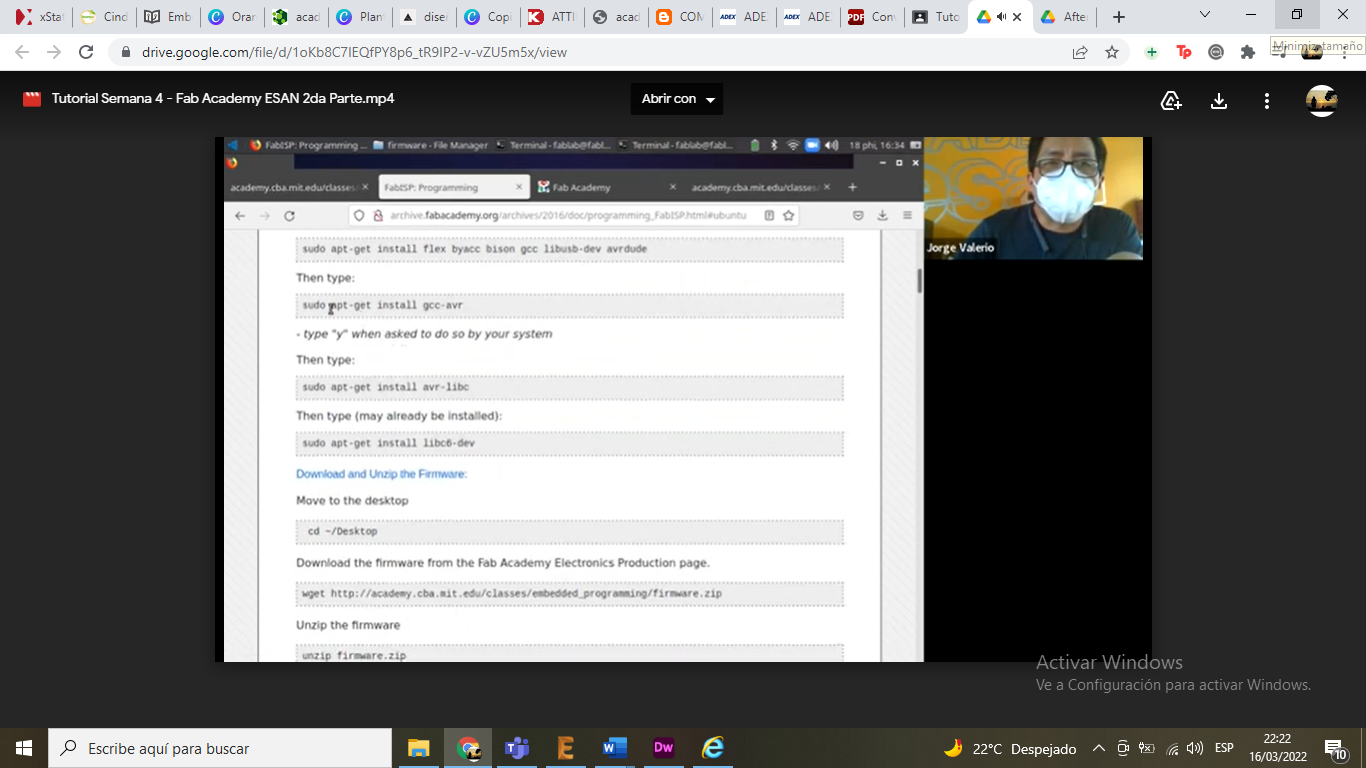Switch to the xStat tab

point(38,17)
